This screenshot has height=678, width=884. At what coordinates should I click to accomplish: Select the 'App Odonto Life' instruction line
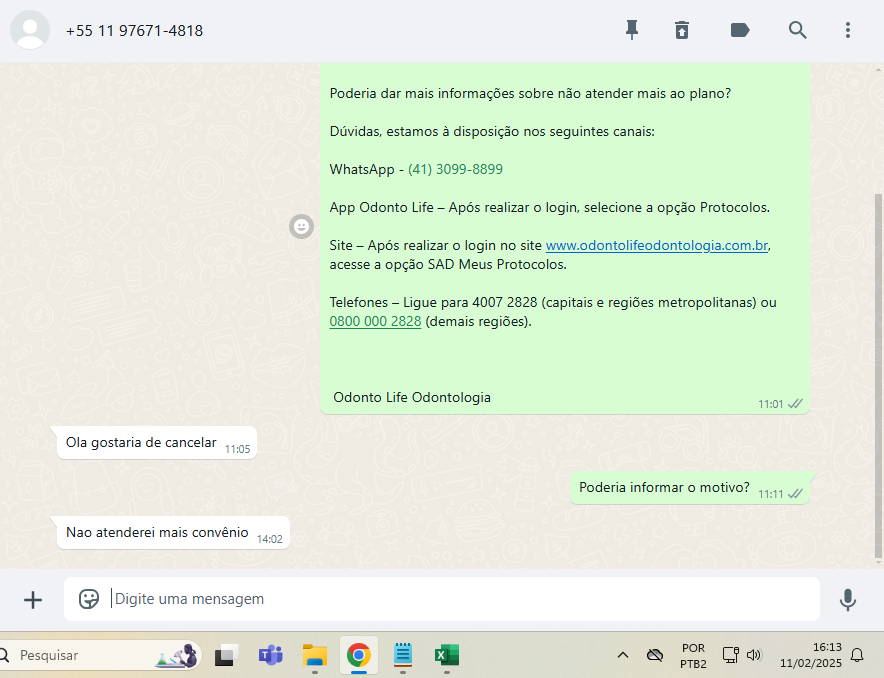pyautogui.click(x=550, y=207)
